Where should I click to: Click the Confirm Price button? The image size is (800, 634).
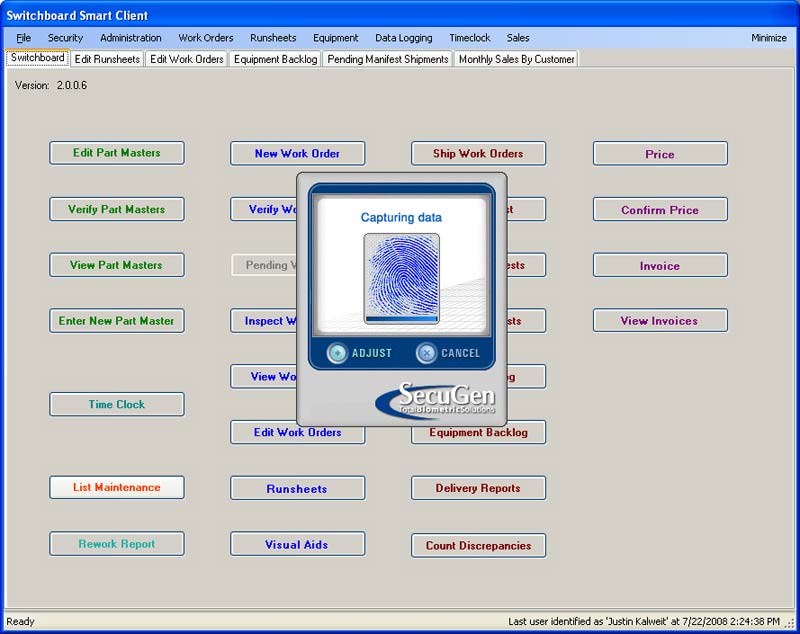pos(660,210)
